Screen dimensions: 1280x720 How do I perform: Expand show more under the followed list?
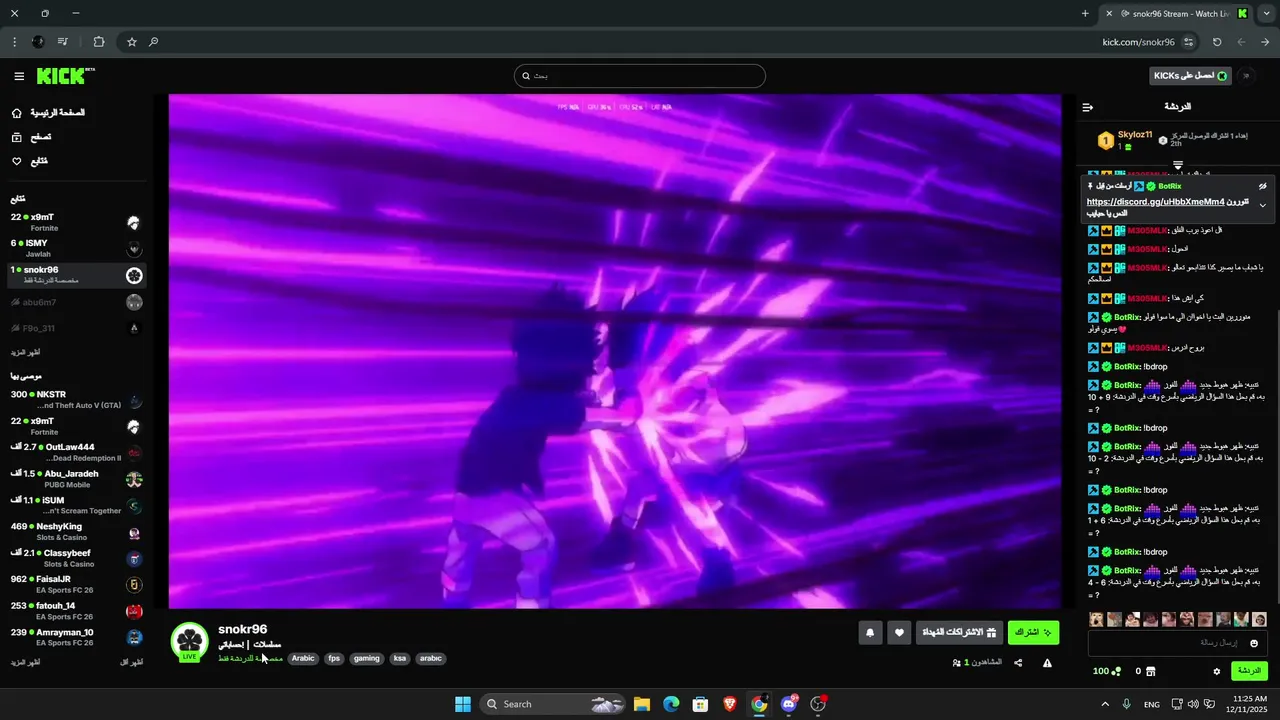point(25,353)
